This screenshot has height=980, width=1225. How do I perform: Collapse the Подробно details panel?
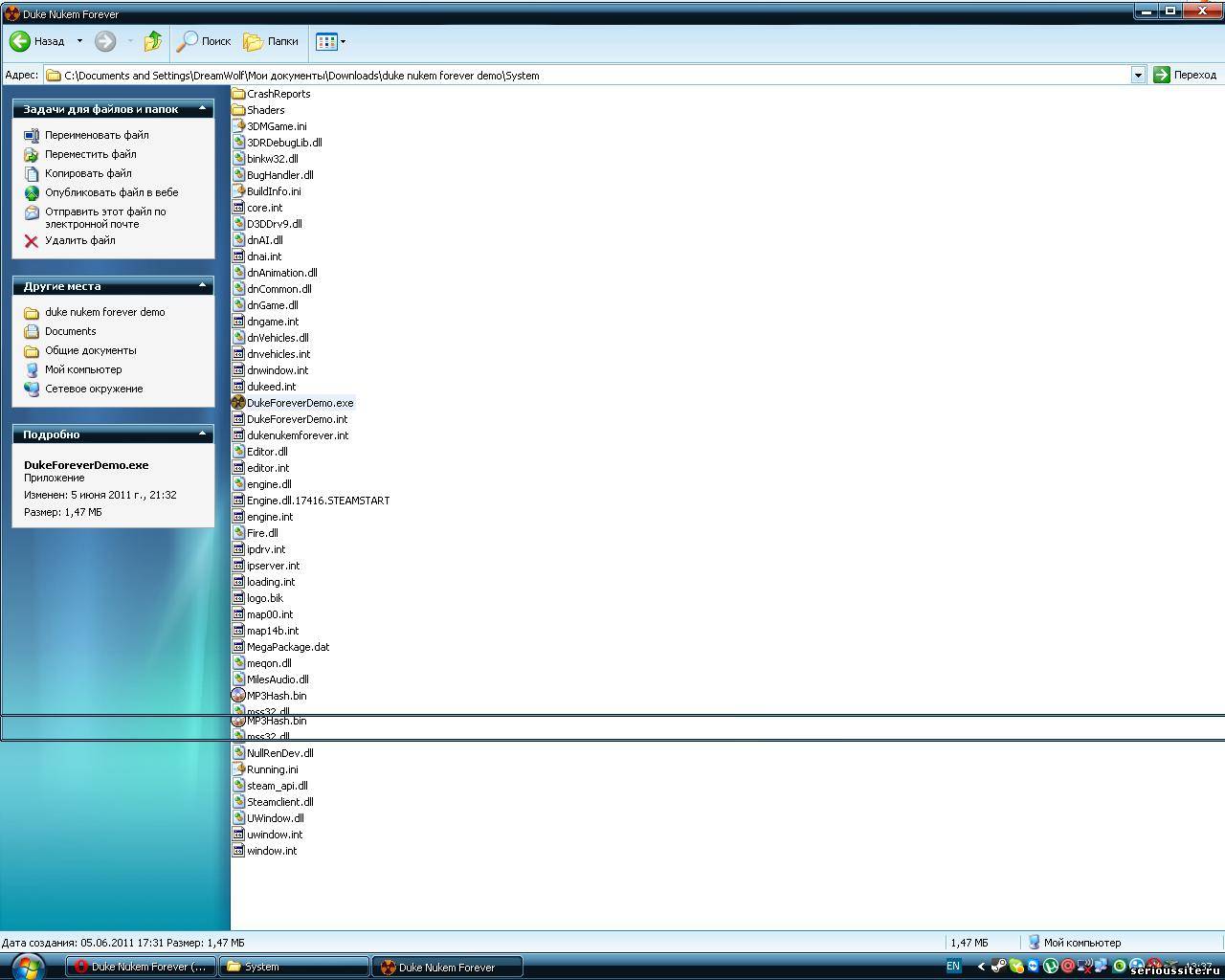tap(202, 434)
